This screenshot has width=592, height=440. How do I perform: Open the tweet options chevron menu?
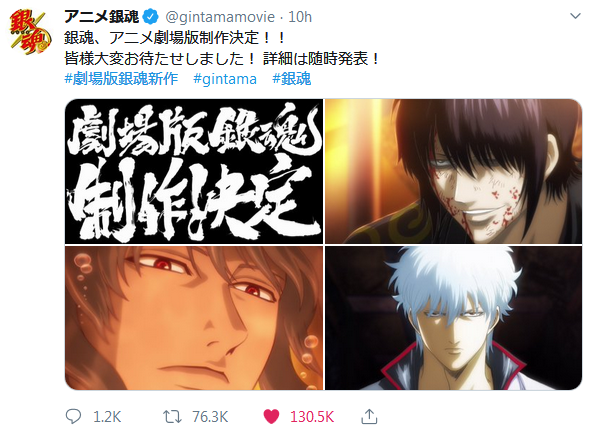coord(575,16)
